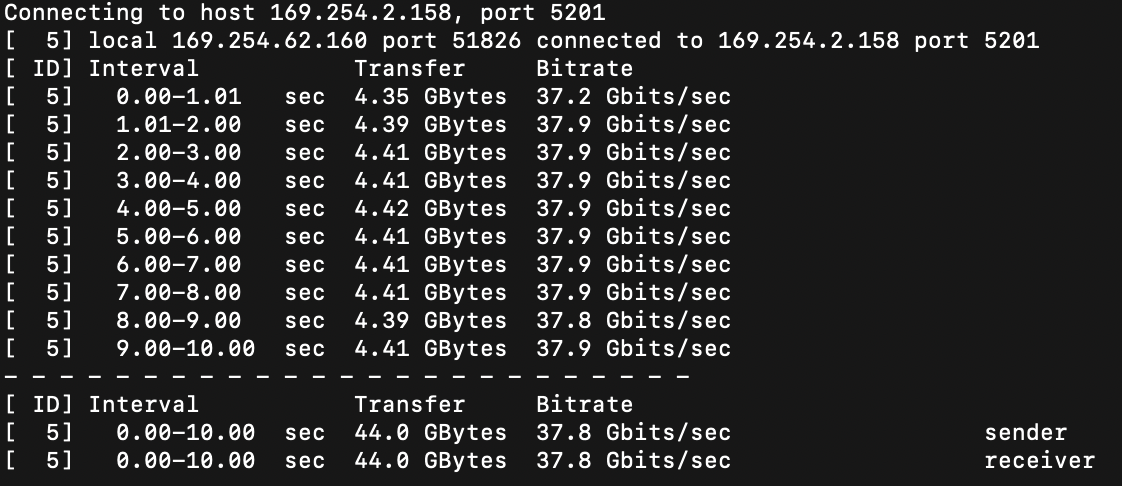Click the "sender" label

tap(1025, 433)
